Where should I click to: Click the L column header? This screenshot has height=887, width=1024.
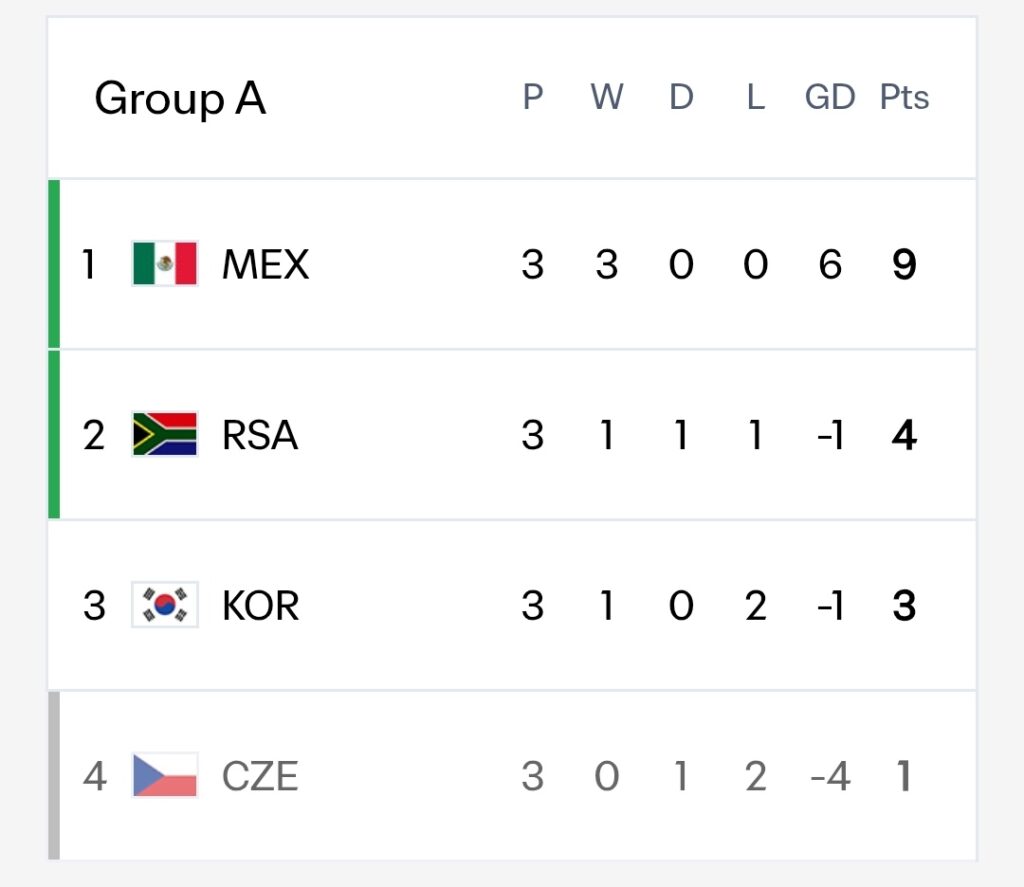[756, 97]
